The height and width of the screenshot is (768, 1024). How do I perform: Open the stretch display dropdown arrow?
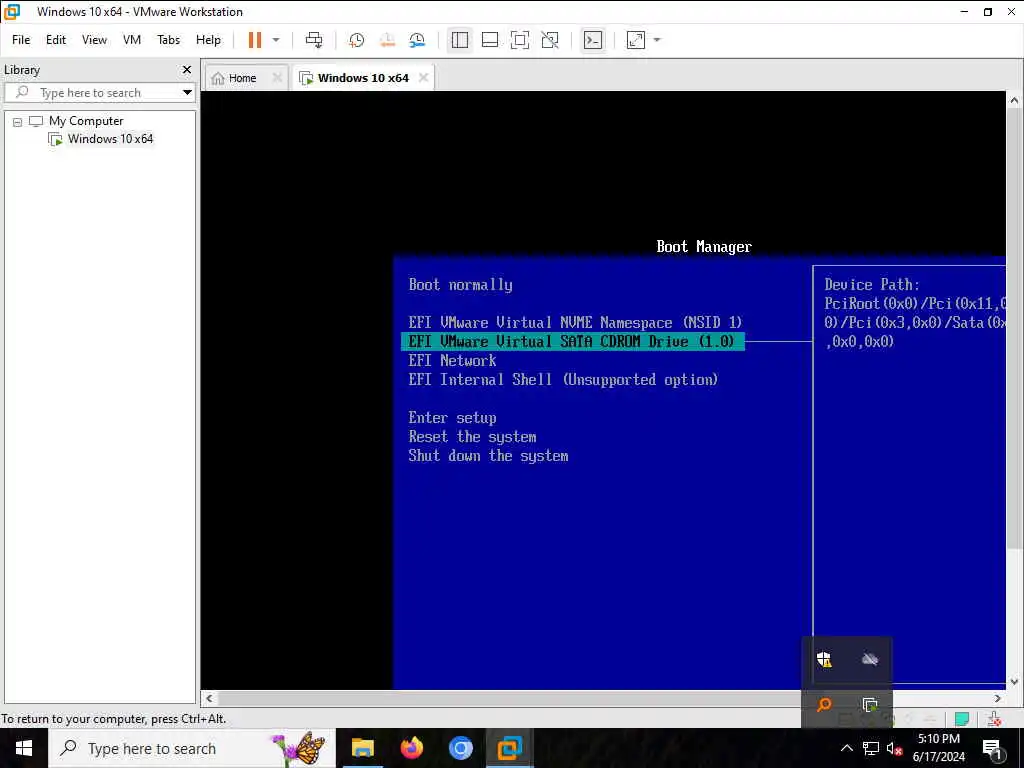pos(657,40)
